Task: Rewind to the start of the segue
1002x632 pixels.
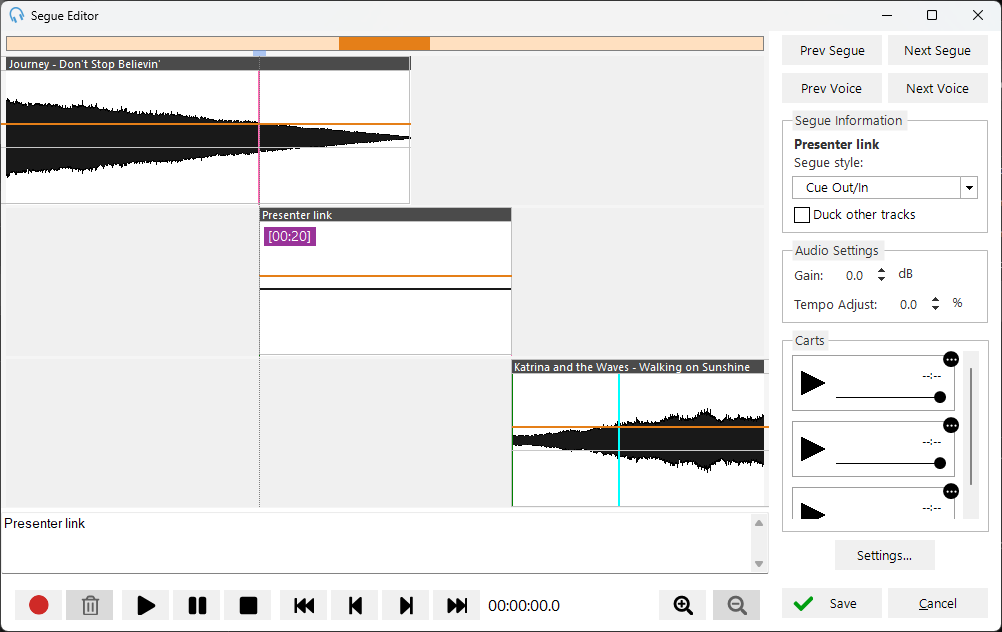Action: (x=304, y=605)
